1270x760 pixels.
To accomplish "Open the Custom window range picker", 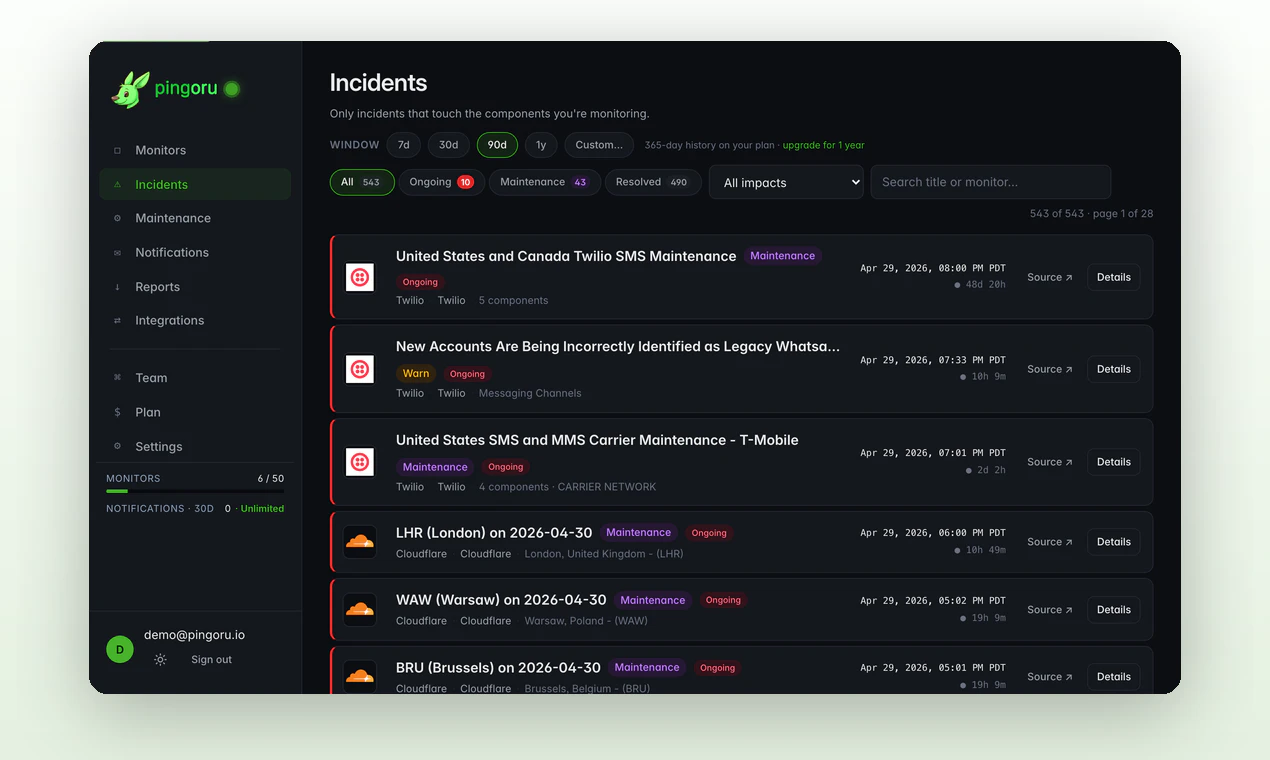I will tap(598, 144).
